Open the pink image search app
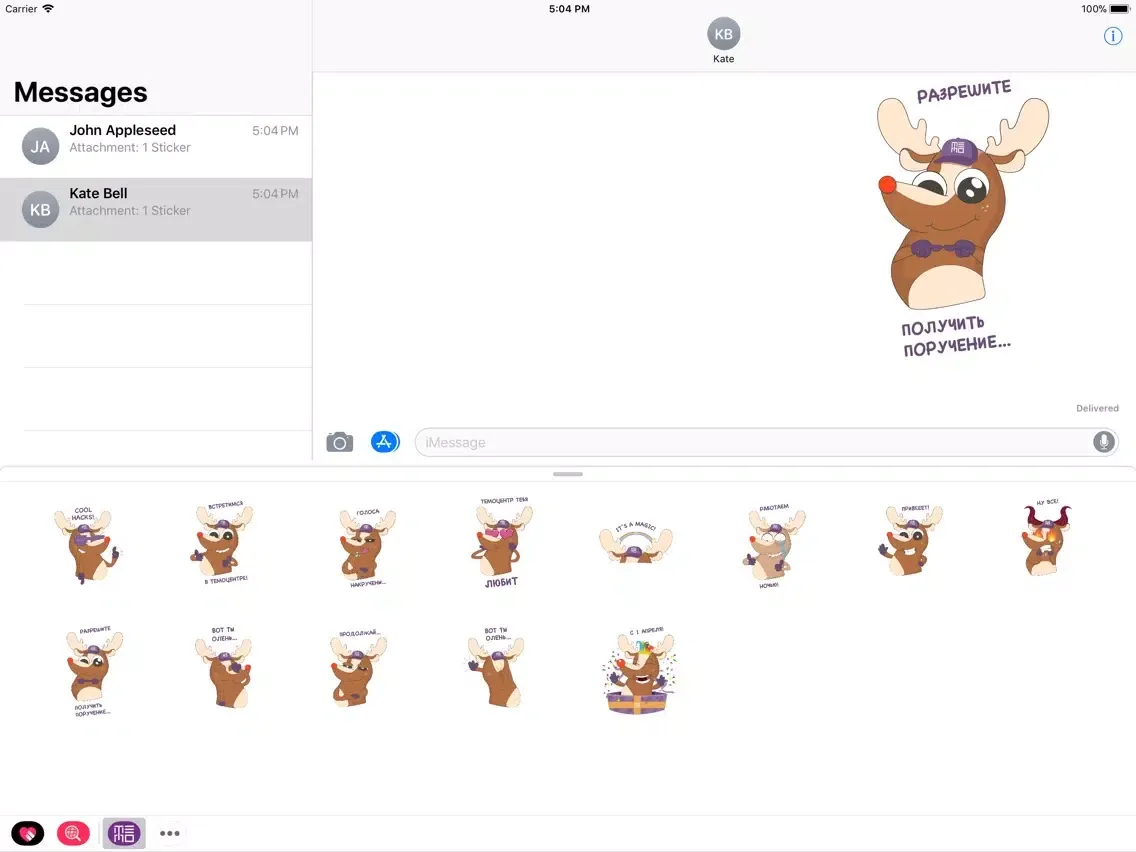Image resolution: width=1136 pixels, height=852 pixels. tap(73, 833)
